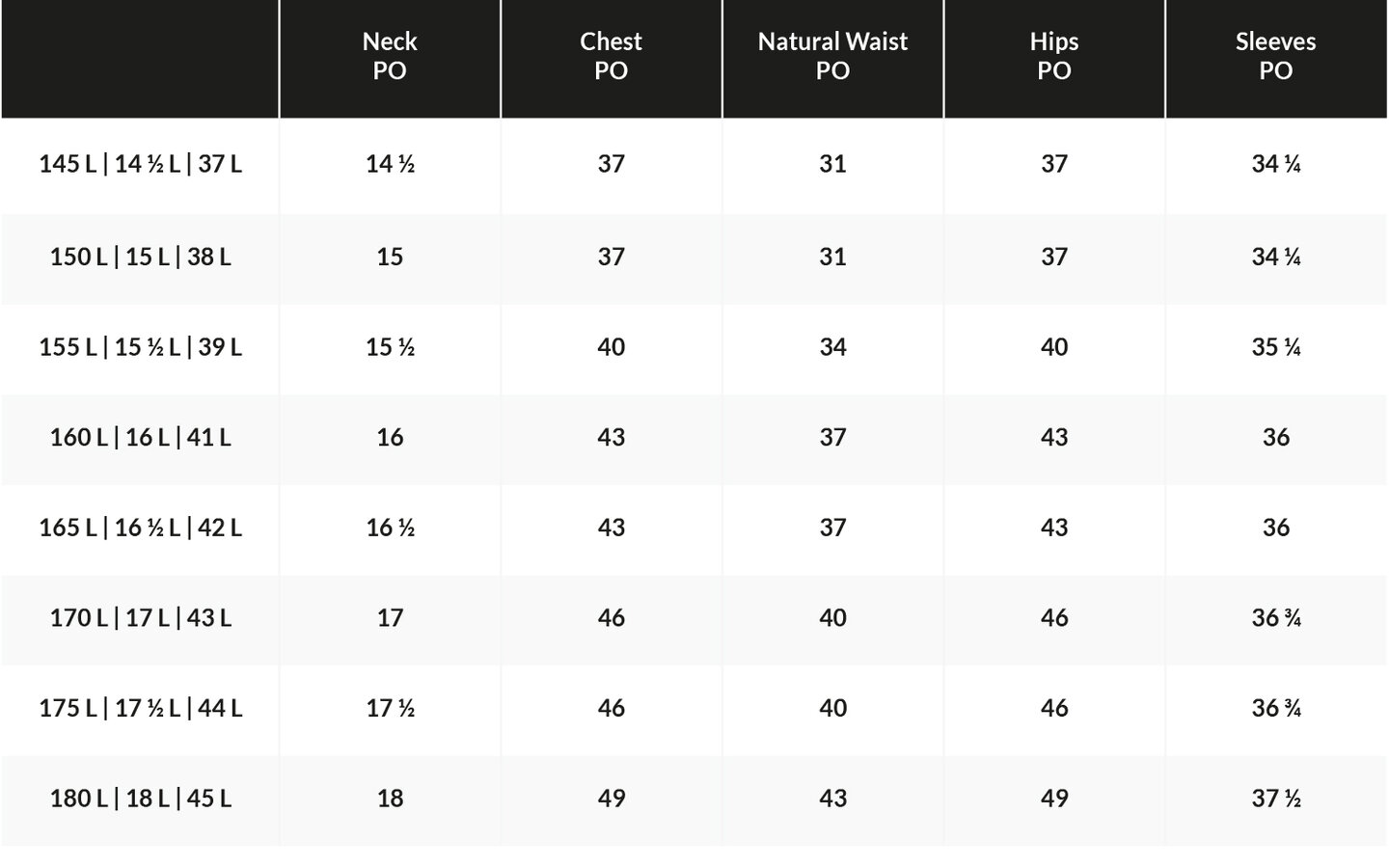This screenshot has width=1389, height=868.
Task: Click the neck value 14 ½ cell
Action: point(390,164)
